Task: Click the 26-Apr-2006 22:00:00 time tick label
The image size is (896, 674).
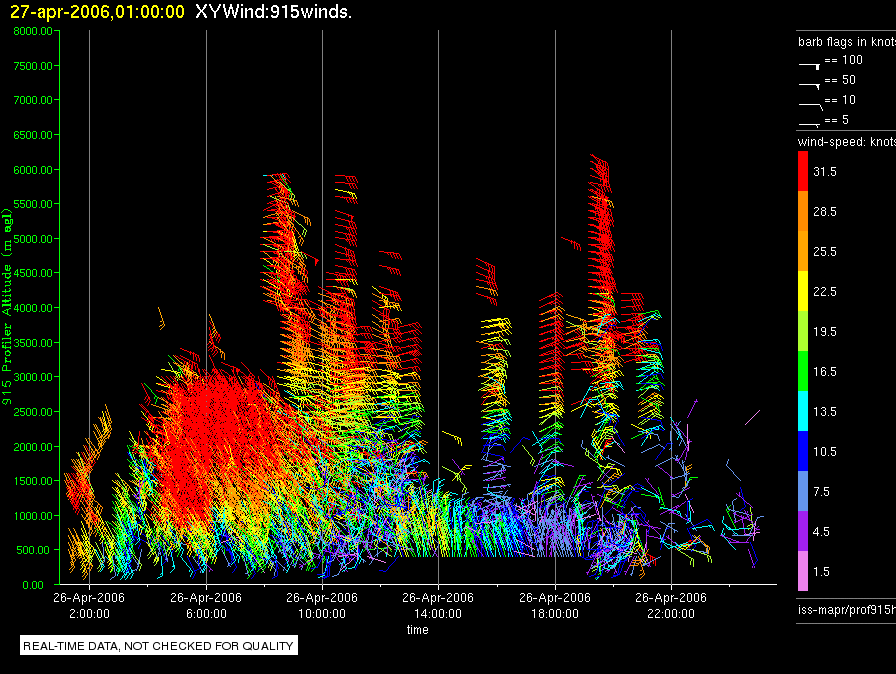Action: 671,605
